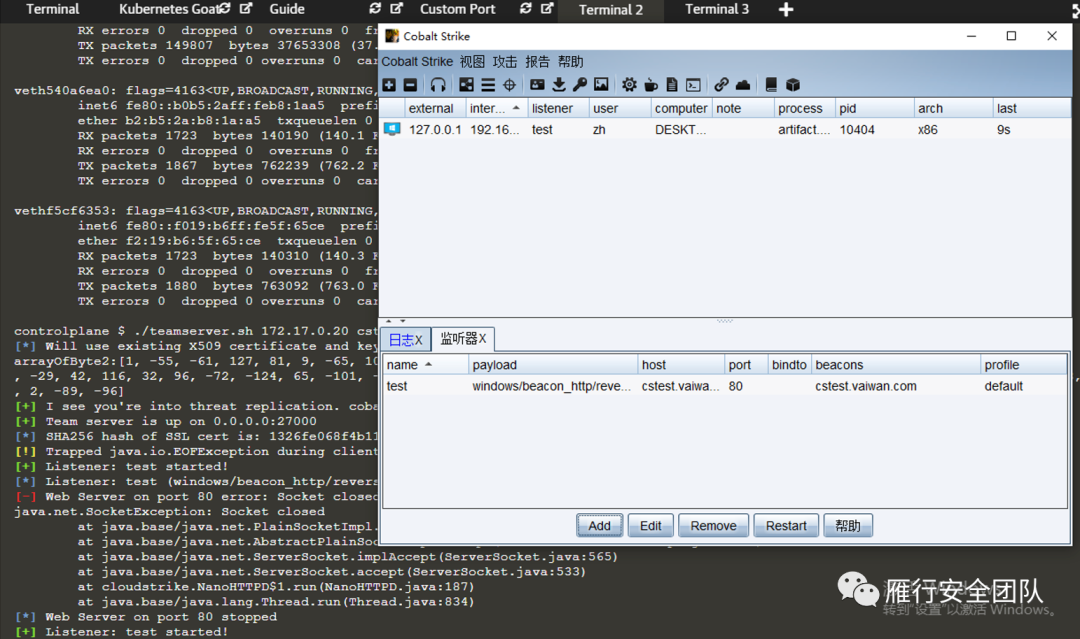1080x639 pixels.
Task: Open the 攻击 menu
Action: pos(505,61)
